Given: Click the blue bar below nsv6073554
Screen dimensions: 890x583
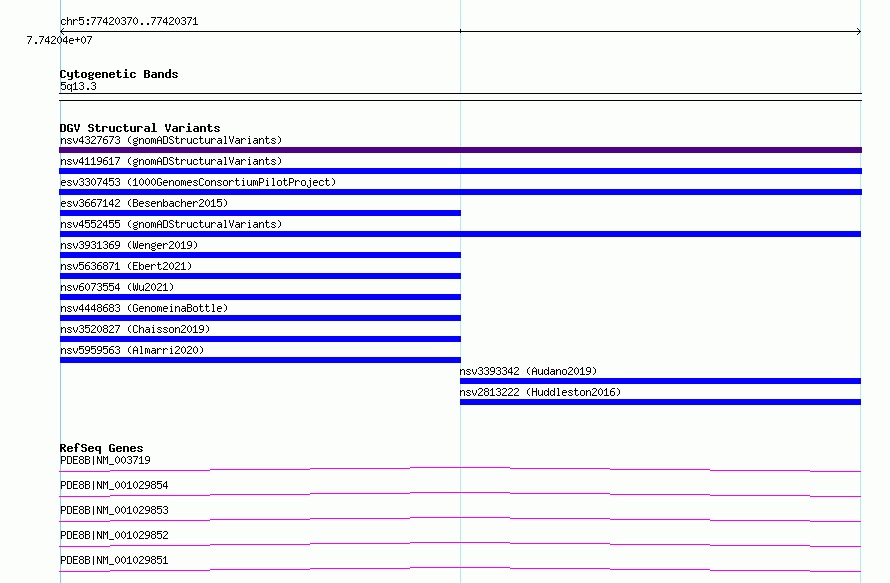Looking at the screenshot, I should (x=260, y=297).
